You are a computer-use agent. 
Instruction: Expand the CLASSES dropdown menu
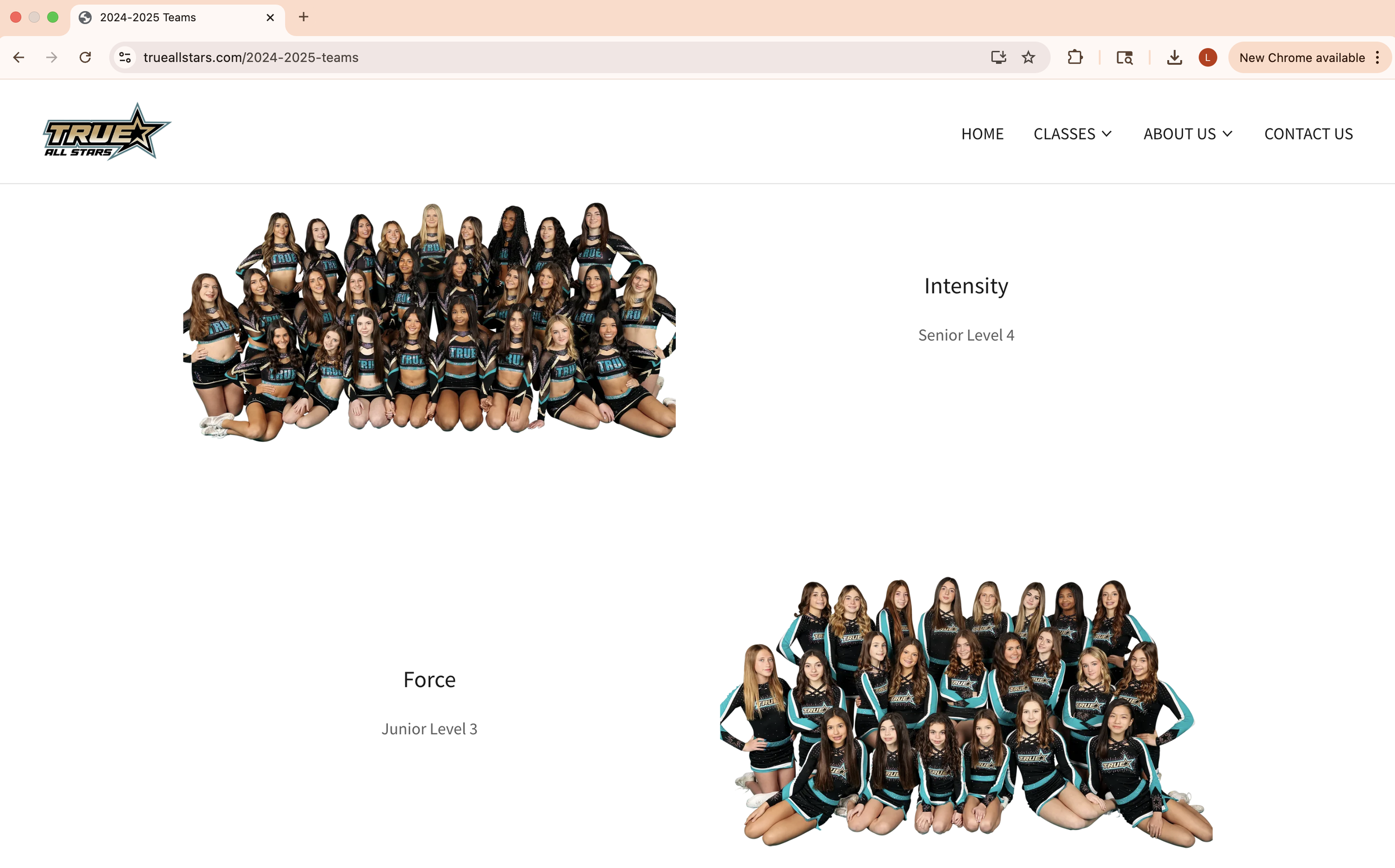coord(1072,133)
